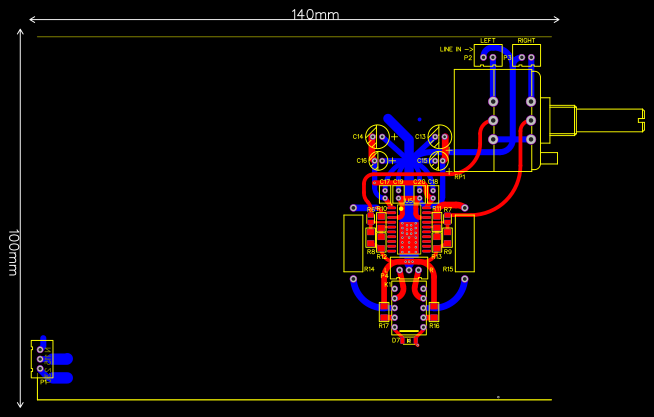Select the P2 LEFT line-in connector
This screenshot has width=654, height=417.
488,57
